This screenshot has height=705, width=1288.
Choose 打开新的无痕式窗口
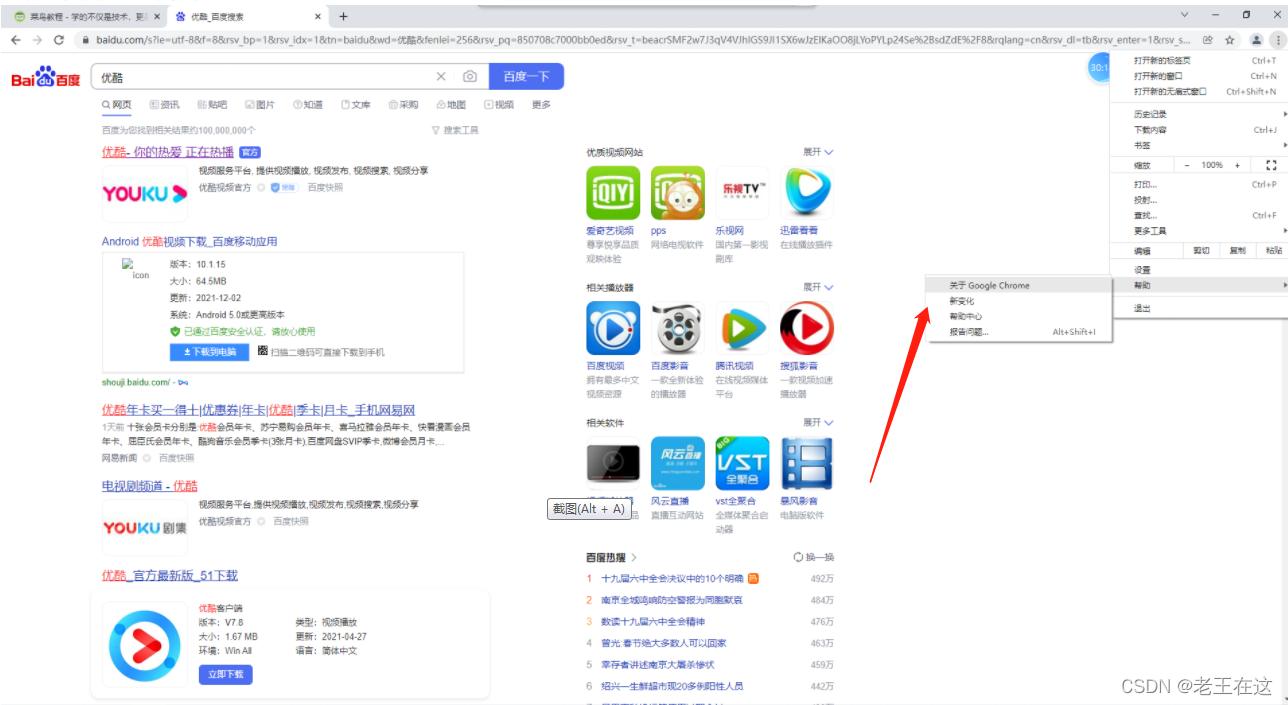1199,91
